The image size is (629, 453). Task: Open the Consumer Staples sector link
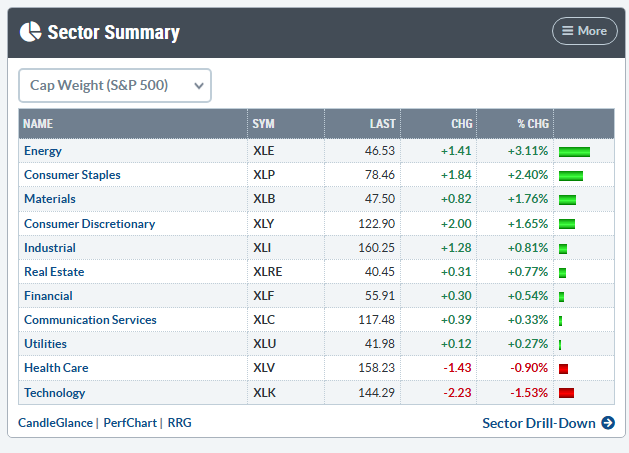tap(72, 175)
